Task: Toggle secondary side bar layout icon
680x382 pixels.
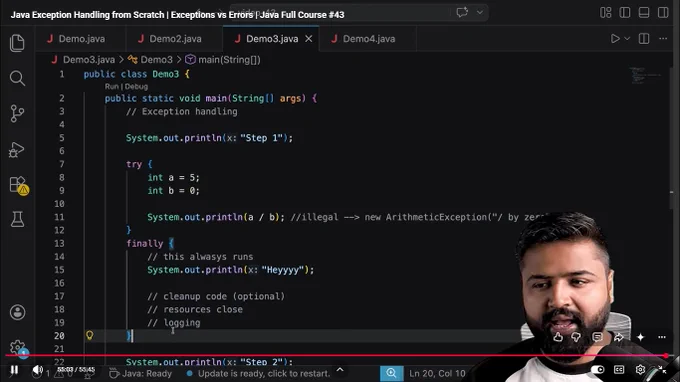Action: click(663, 13)
